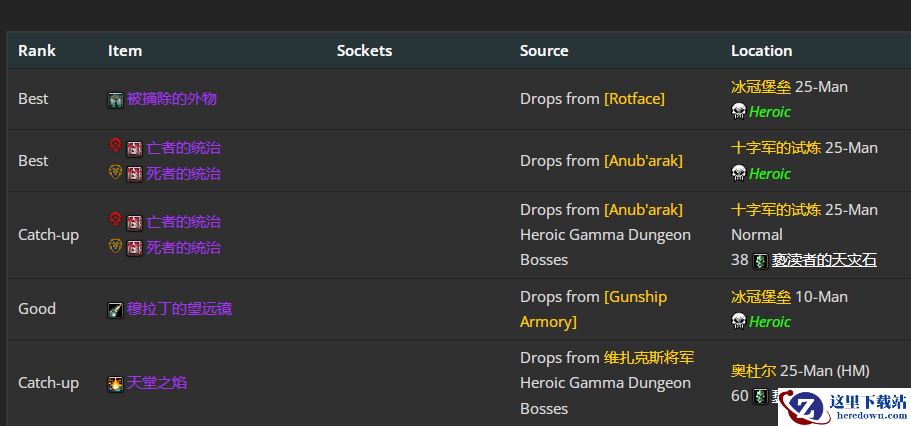Click the 死者的统治 item icon in the Catch-up row
Screen dimensions: 911x426
(135, 248)
